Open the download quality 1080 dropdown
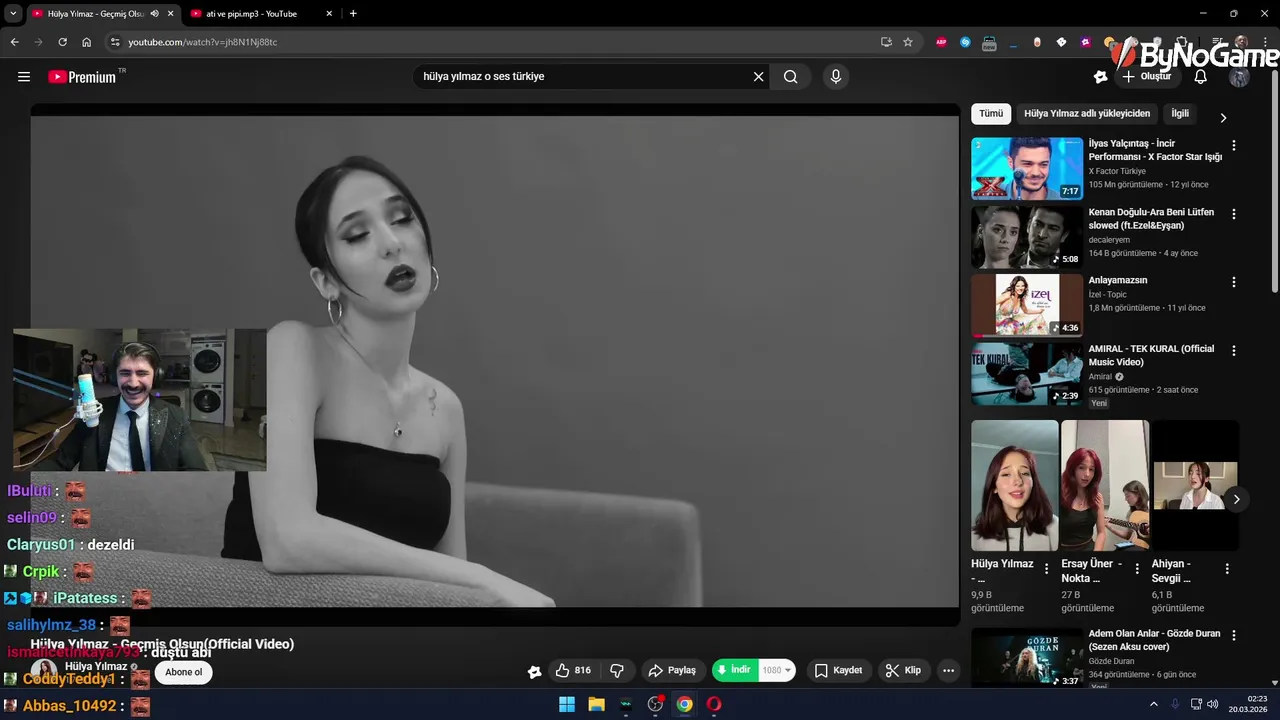 [776, 670]
